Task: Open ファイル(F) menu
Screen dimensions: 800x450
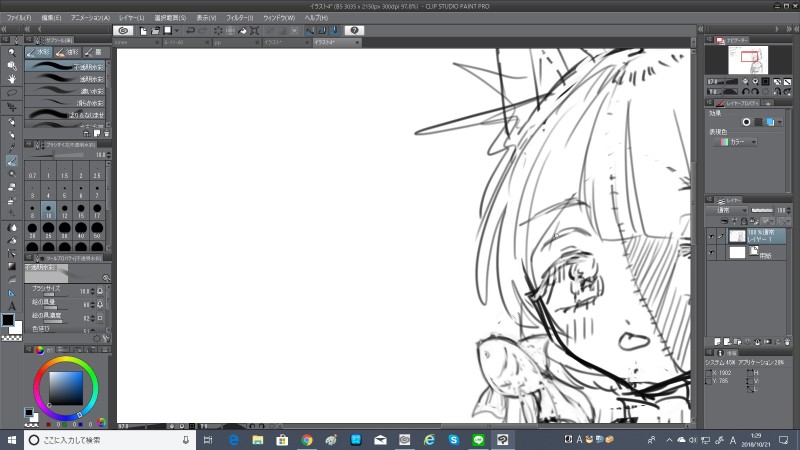Action: click(x=19, y=18)
